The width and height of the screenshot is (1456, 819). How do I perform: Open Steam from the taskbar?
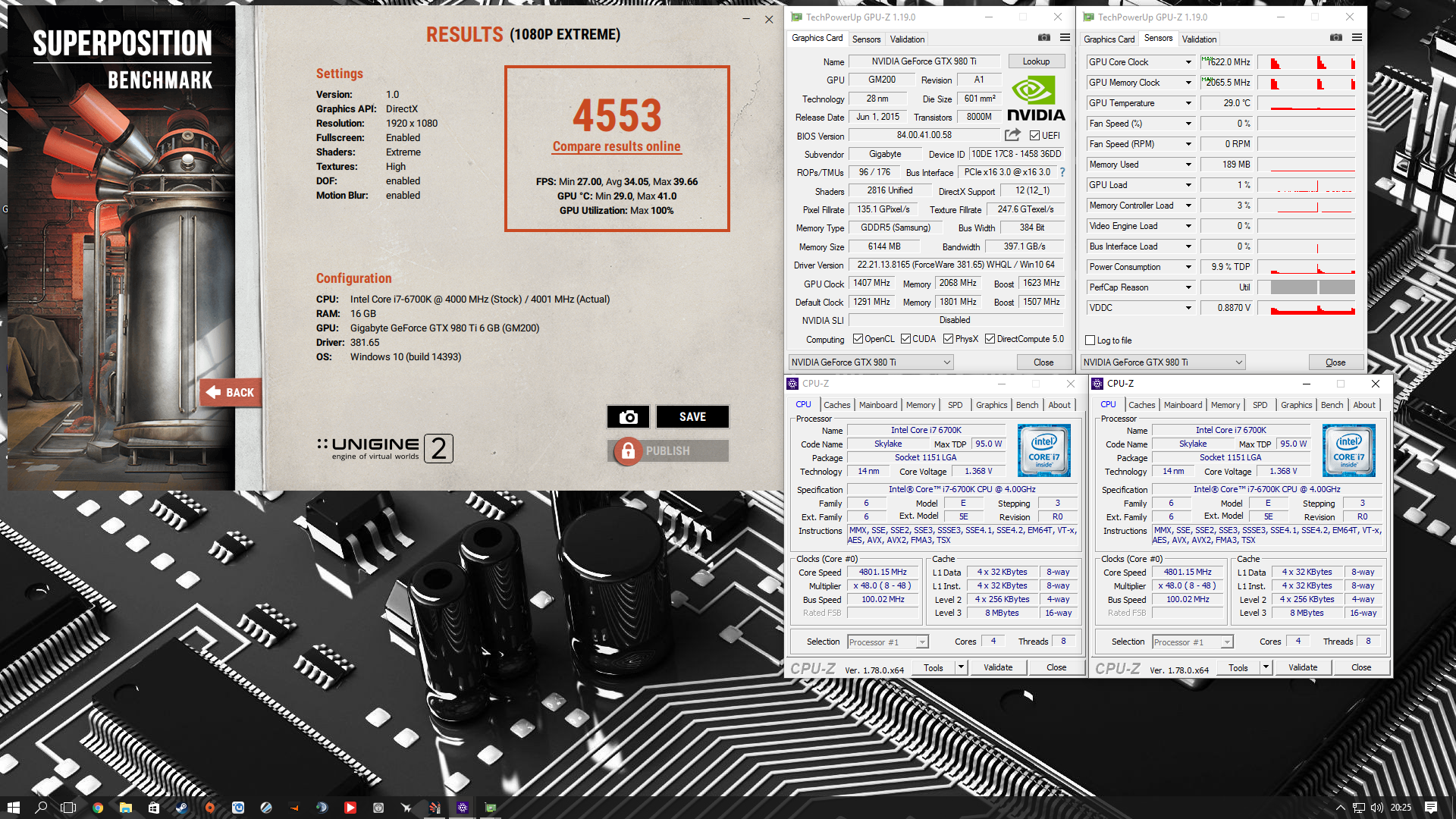pyautogui.click(x=182, y=808)
